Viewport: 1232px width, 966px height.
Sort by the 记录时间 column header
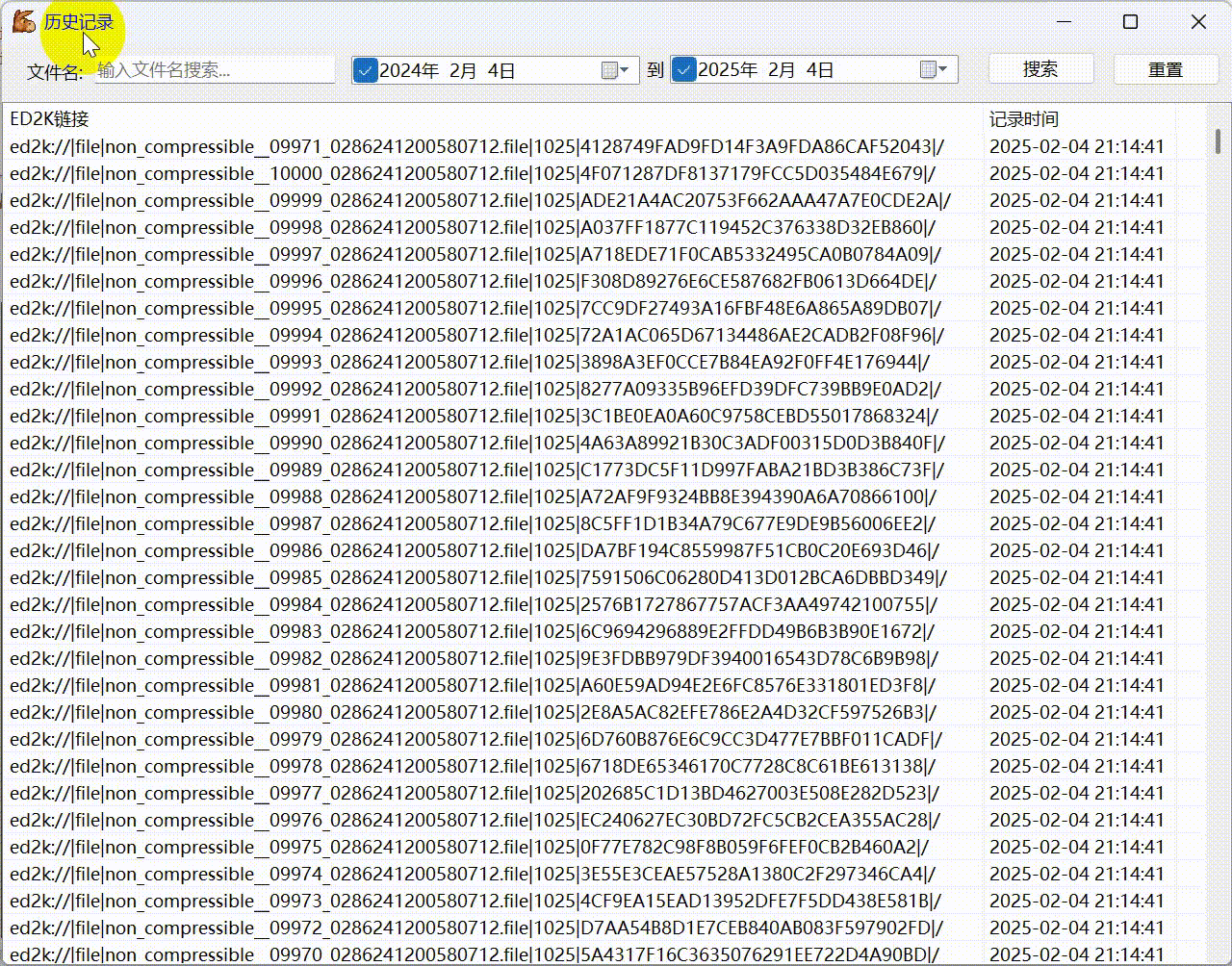click(1024, 119)
